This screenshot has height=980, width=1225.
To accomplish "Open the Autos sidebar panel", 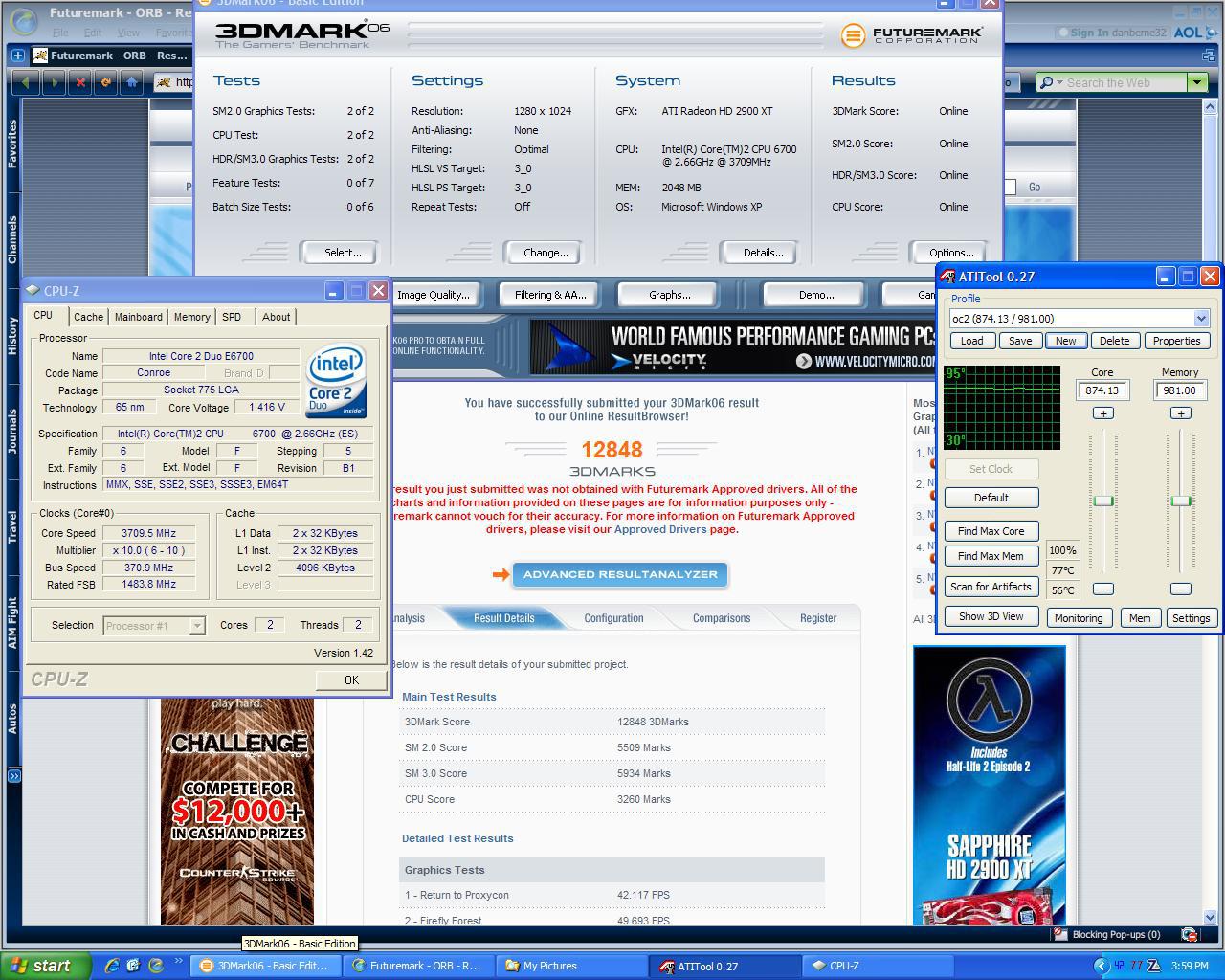I will (12, 718).
